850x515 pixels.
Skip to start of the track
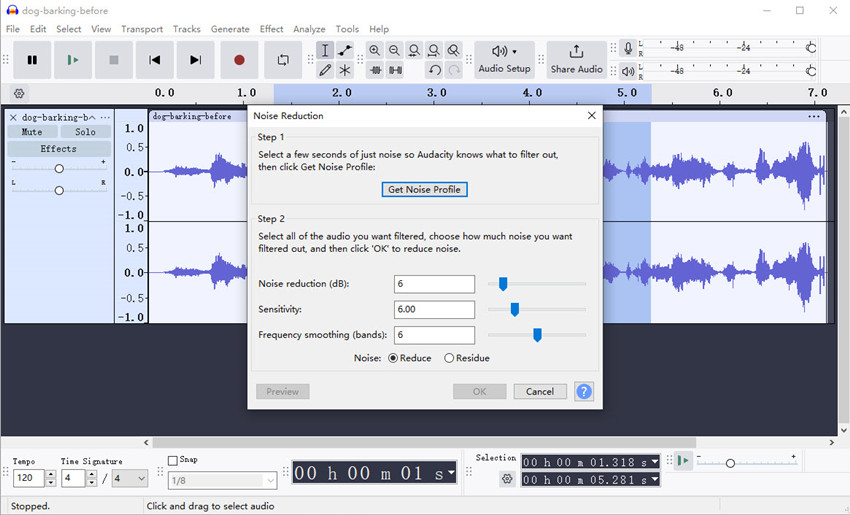pyautogui.click(x=154, y=60)
